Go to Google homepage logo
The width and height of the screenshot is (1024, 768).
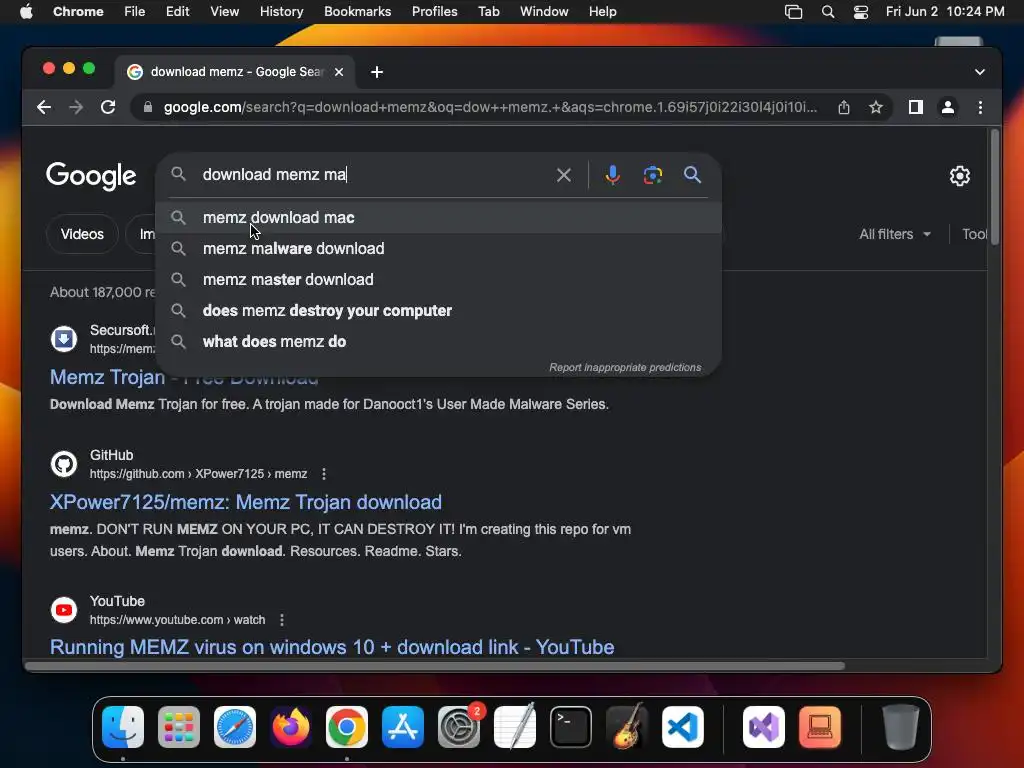click(91, 176)
